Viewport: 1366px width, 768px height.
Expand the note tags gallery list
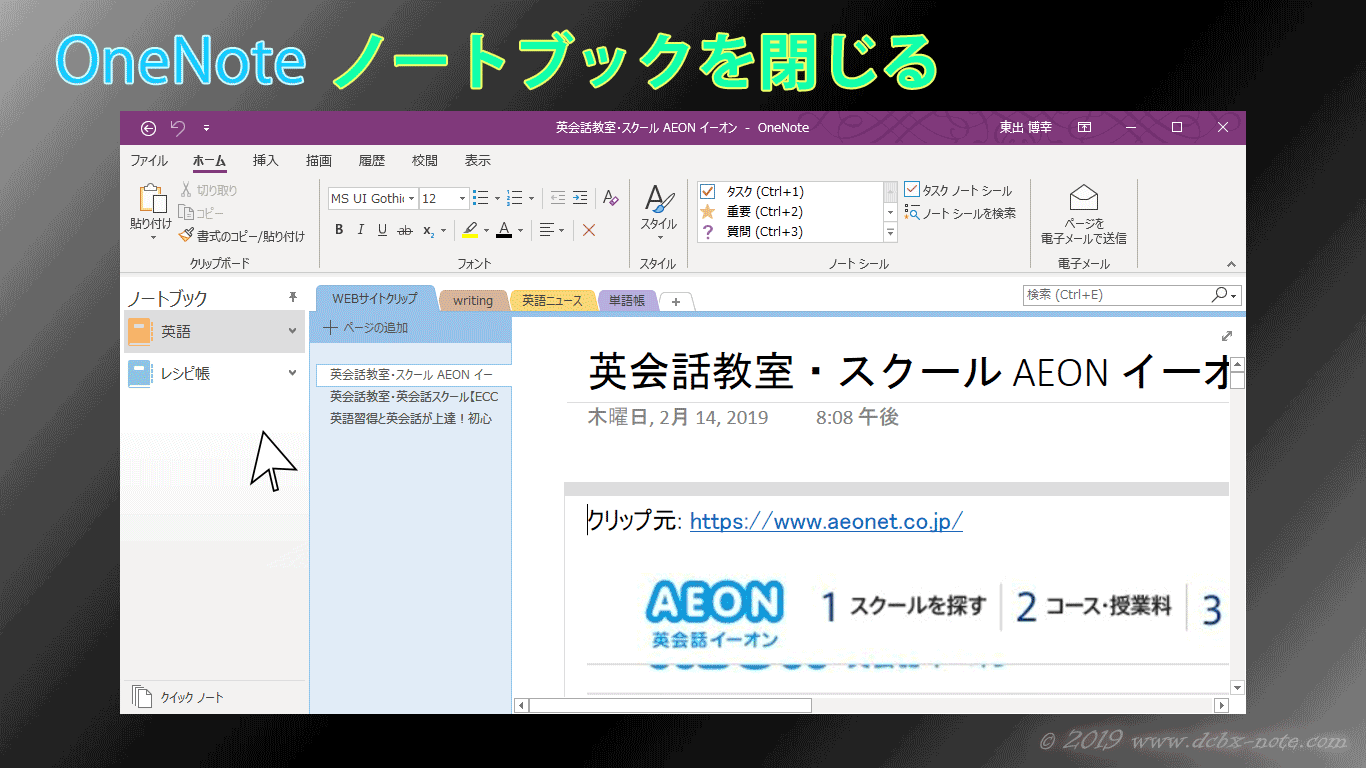[890, 232]
